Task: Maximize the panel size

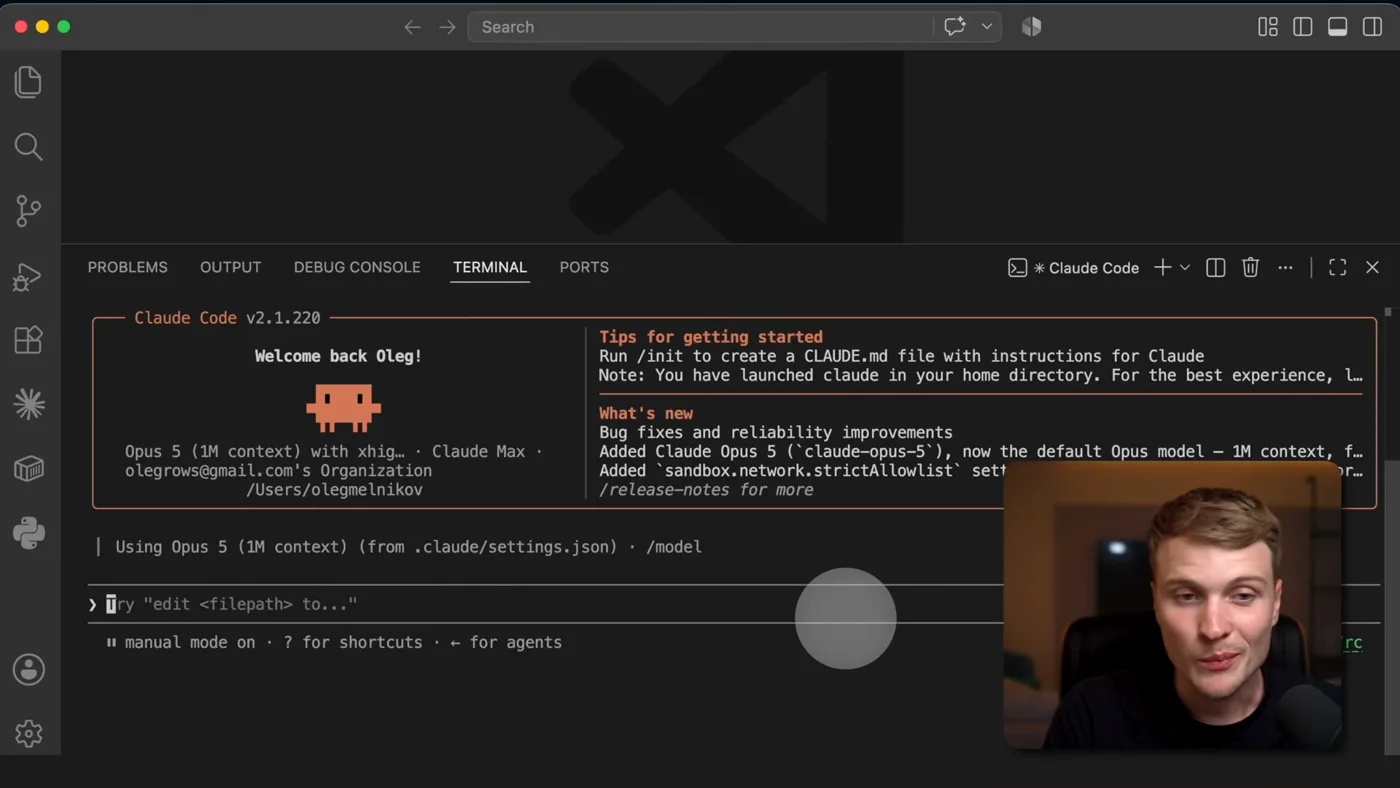Action: point(1337,267)
